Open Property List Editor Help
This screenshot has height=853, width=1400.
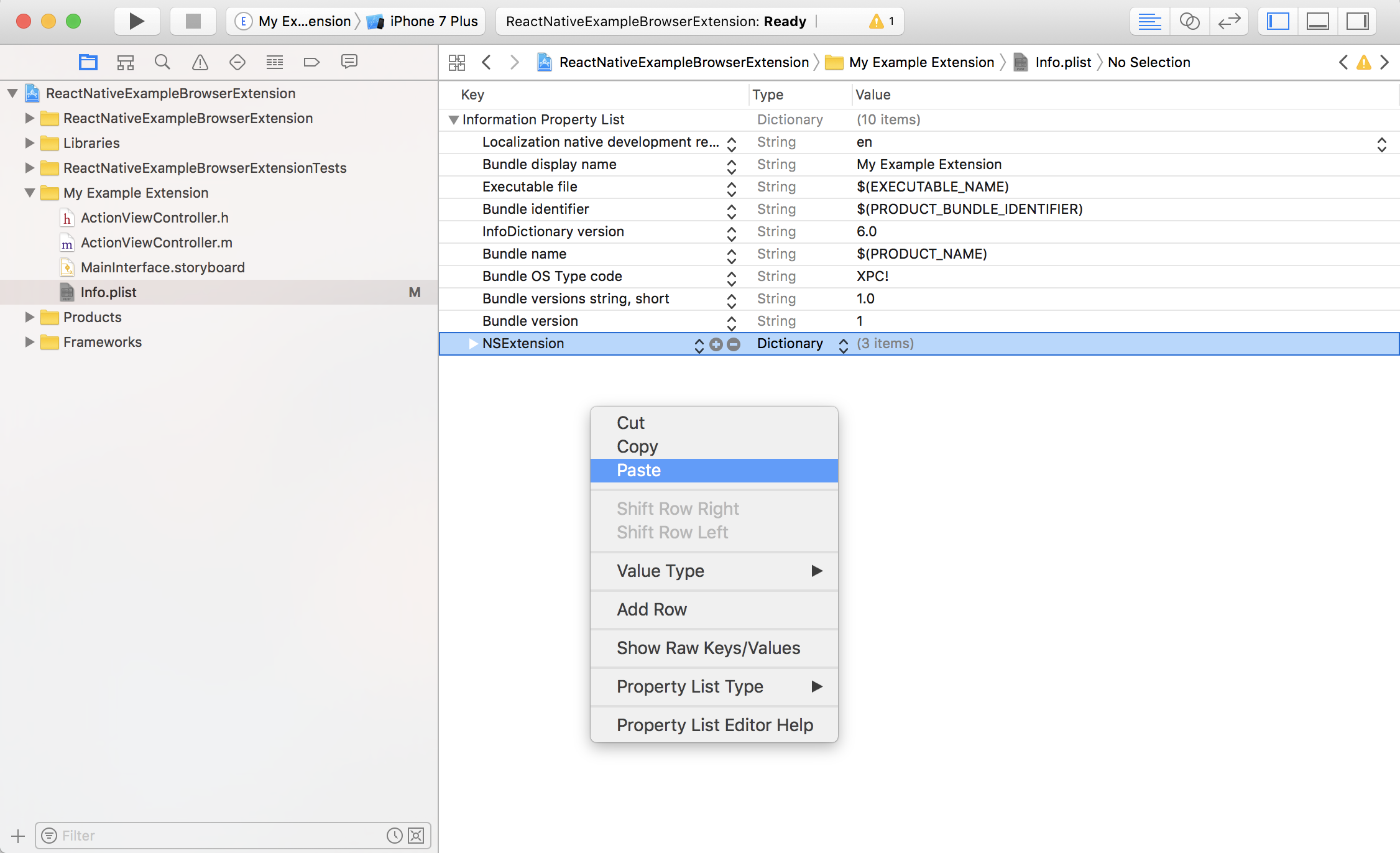714,725
